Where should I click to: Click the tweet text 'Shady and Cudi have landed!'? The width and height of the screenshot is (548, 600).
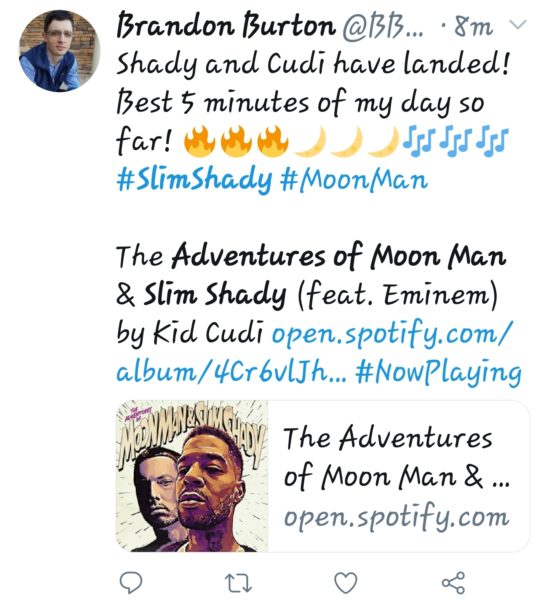313,64
